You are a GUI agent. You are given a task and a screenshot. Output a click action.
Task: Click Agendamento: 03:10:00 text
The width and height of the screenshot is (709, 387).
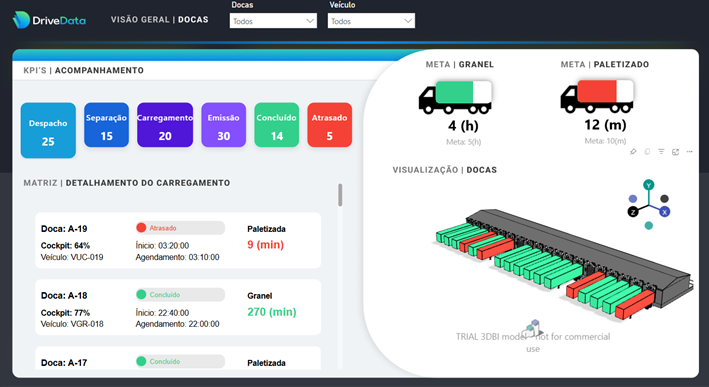click(x=177, y=257)
